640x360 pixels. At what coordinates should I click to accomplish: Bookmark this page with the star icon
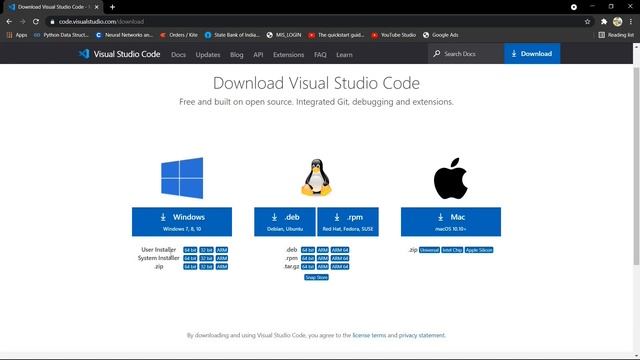coord(587,22)
